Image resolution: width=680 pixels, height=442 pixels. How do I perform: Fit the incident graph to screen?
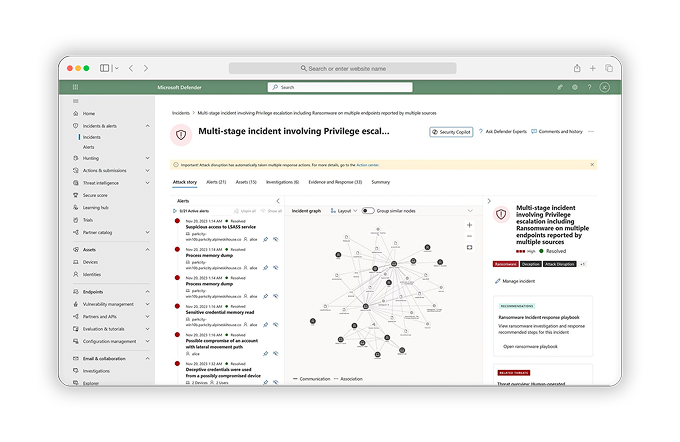(470, 246)
